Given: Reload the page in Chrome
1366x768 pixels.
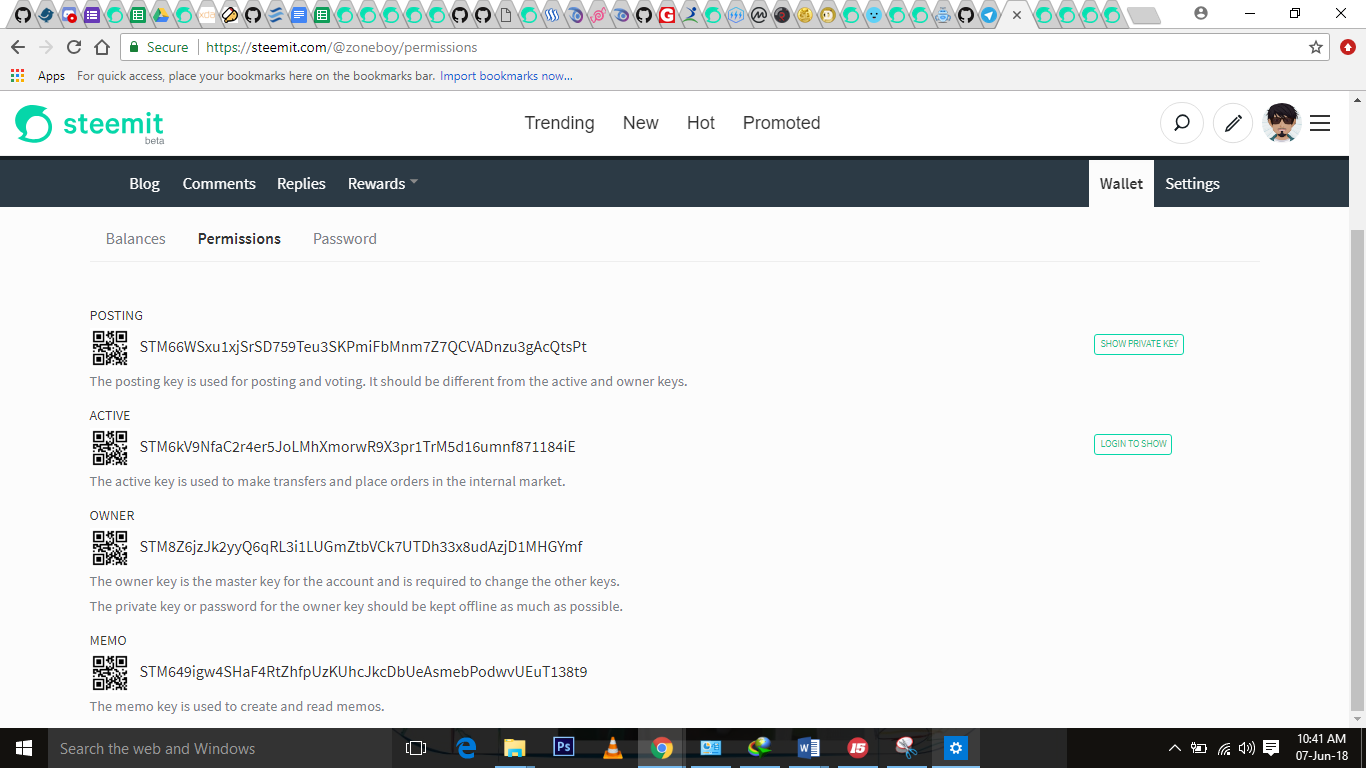Looking at the screenshot, I should [74, 47].
